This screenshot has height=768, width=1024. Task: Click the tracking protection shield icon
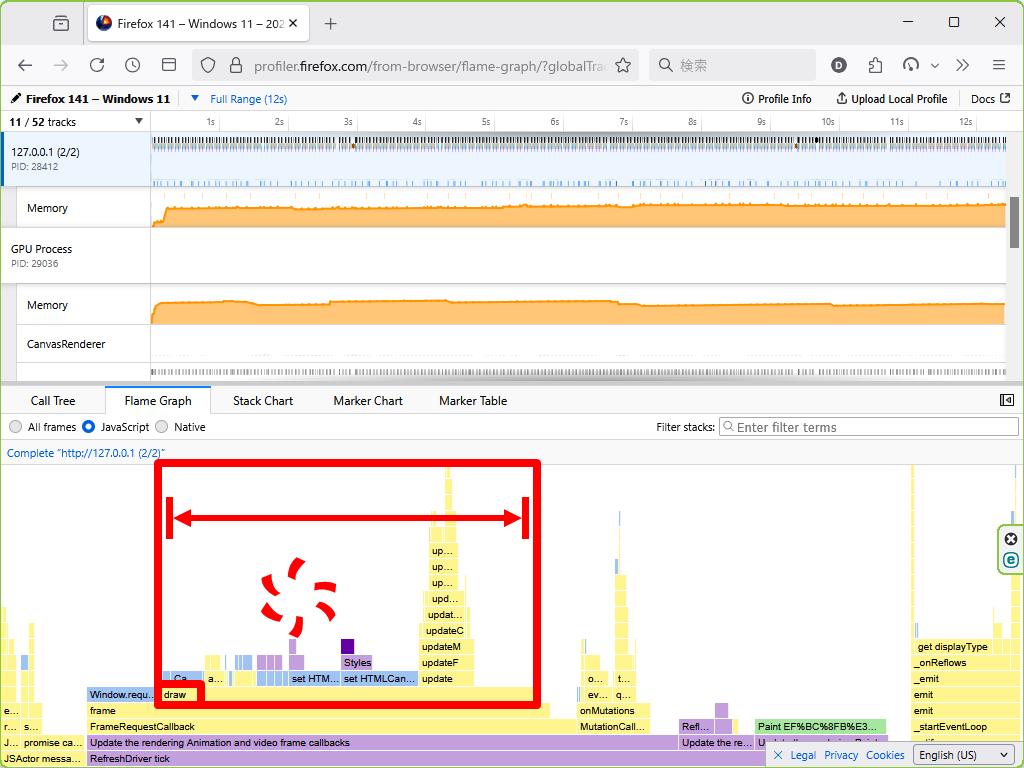click(208, 65)
